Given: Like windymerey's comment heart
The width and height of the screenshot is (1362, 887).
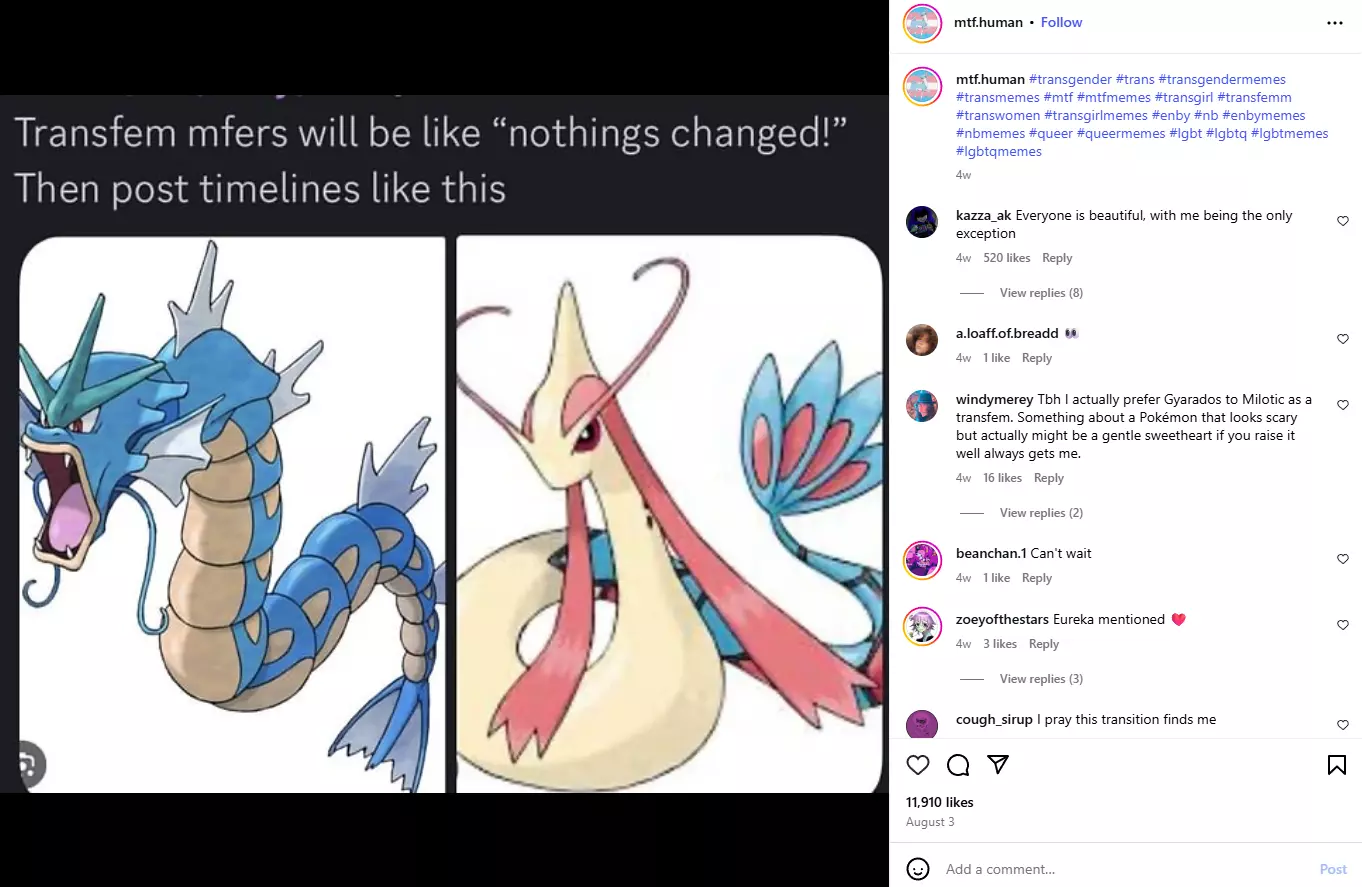Looking at the screenshot, I should coord(1343,405).
